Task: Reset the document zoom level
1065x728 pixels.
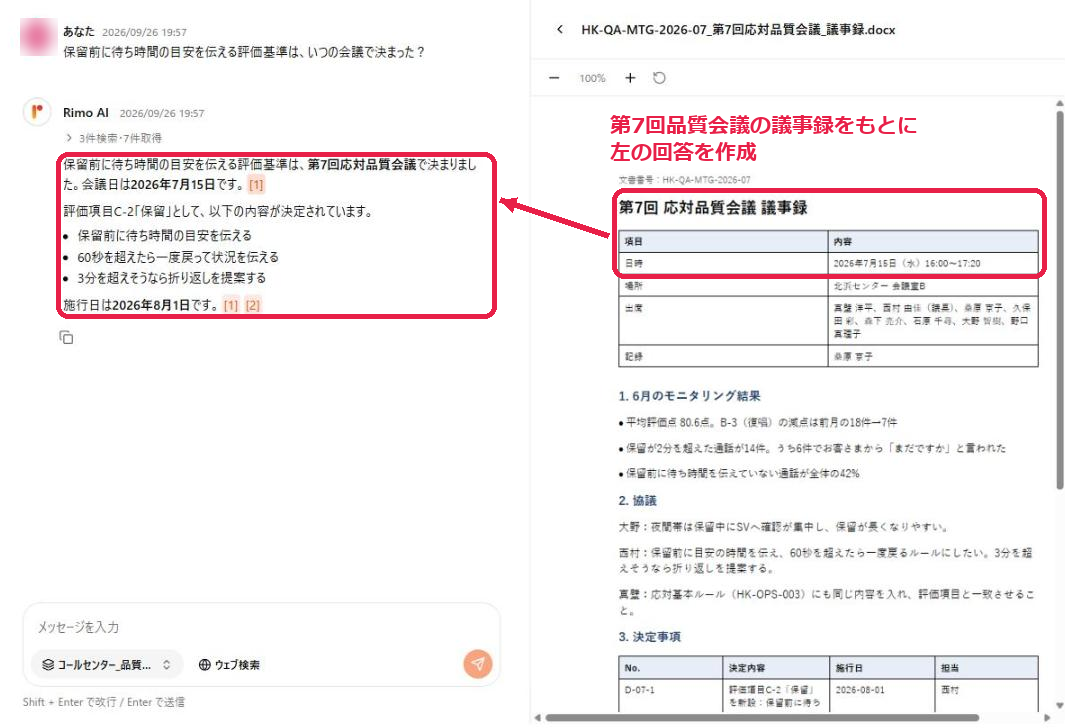Action: (x=659, y=78)
